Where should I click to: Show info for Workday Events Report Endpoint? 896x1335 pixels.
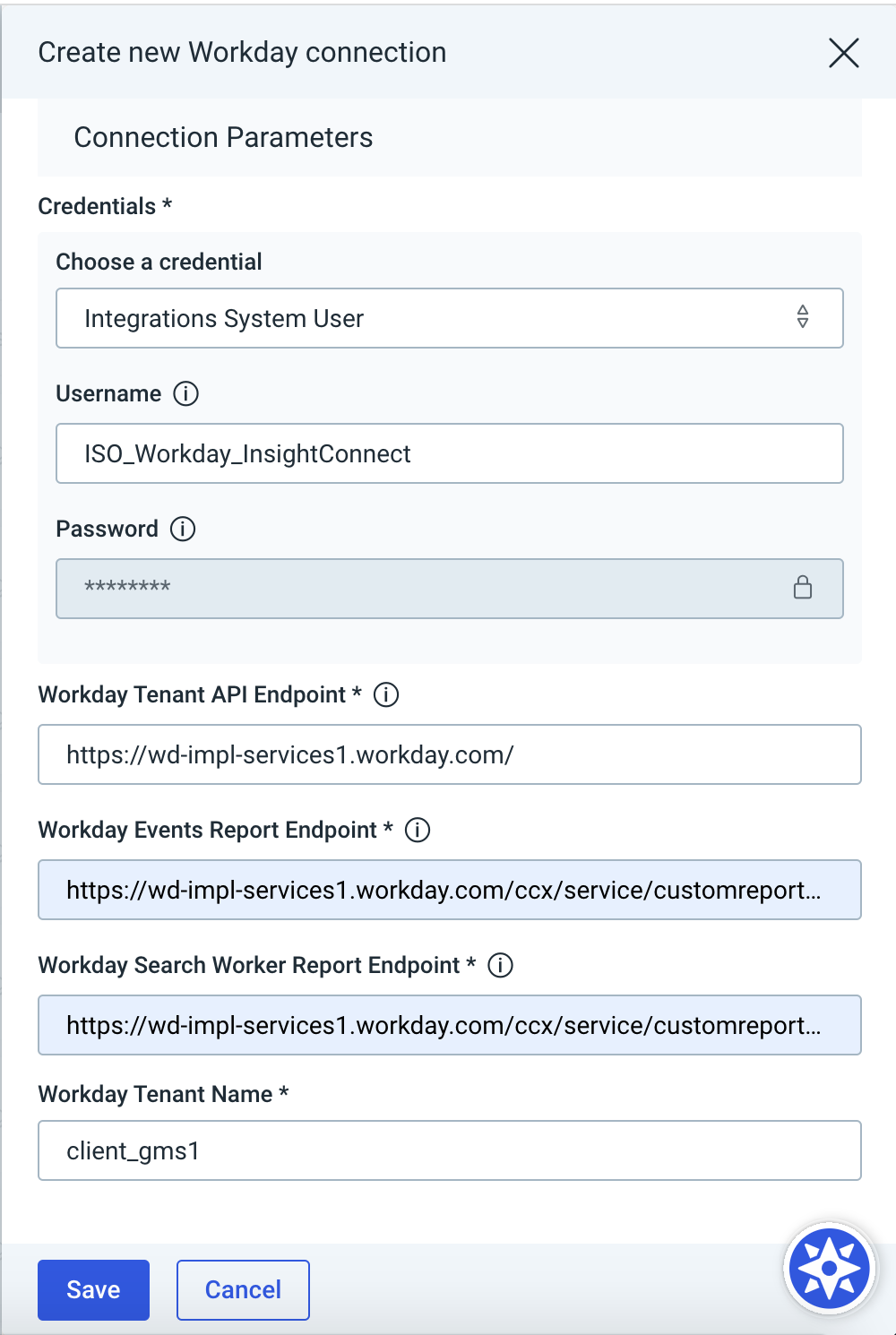(x=418, y=830)
